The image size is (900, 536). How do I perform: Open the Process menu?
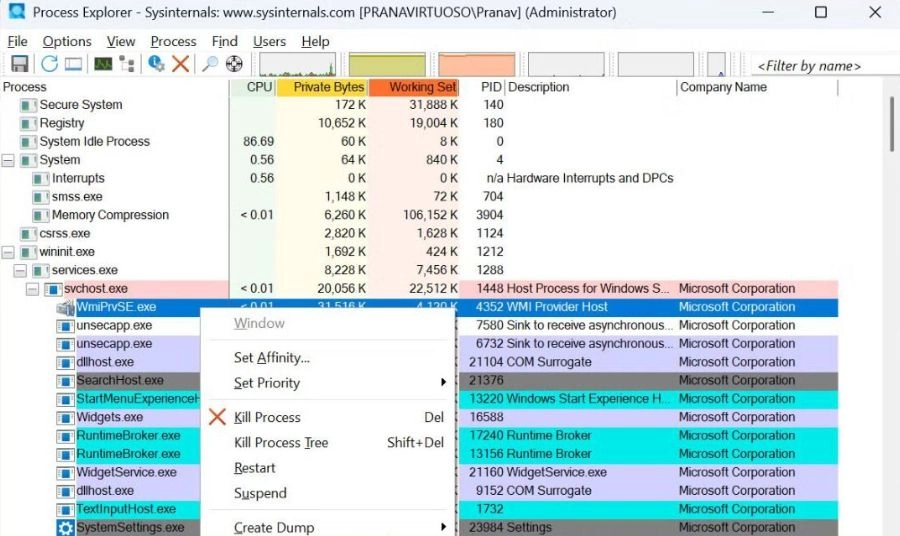173,41
